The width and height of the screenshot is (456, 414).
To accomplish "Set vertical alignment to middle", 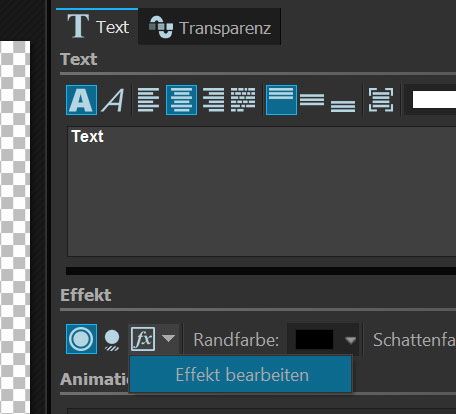I will point(312,100).
